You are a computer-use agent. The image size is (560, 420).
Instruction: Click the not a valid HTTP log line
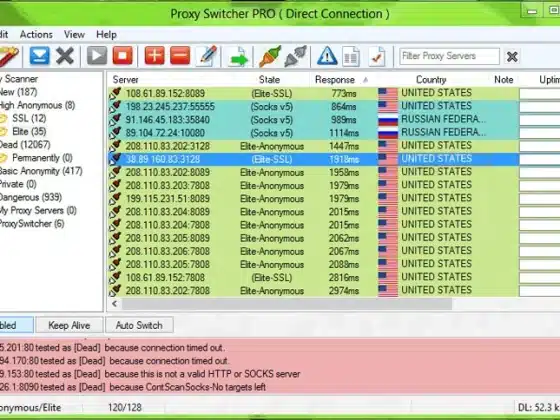click(x=150, y=374)
